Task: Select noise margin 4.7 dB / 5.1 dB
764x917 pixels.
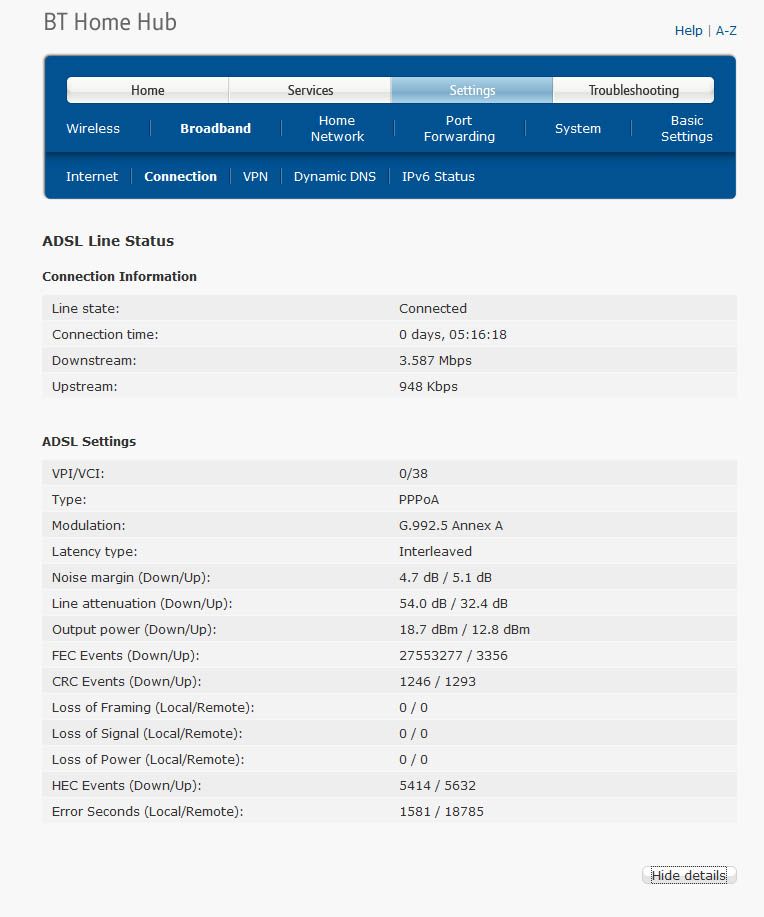Action: [x=445, y=577]
